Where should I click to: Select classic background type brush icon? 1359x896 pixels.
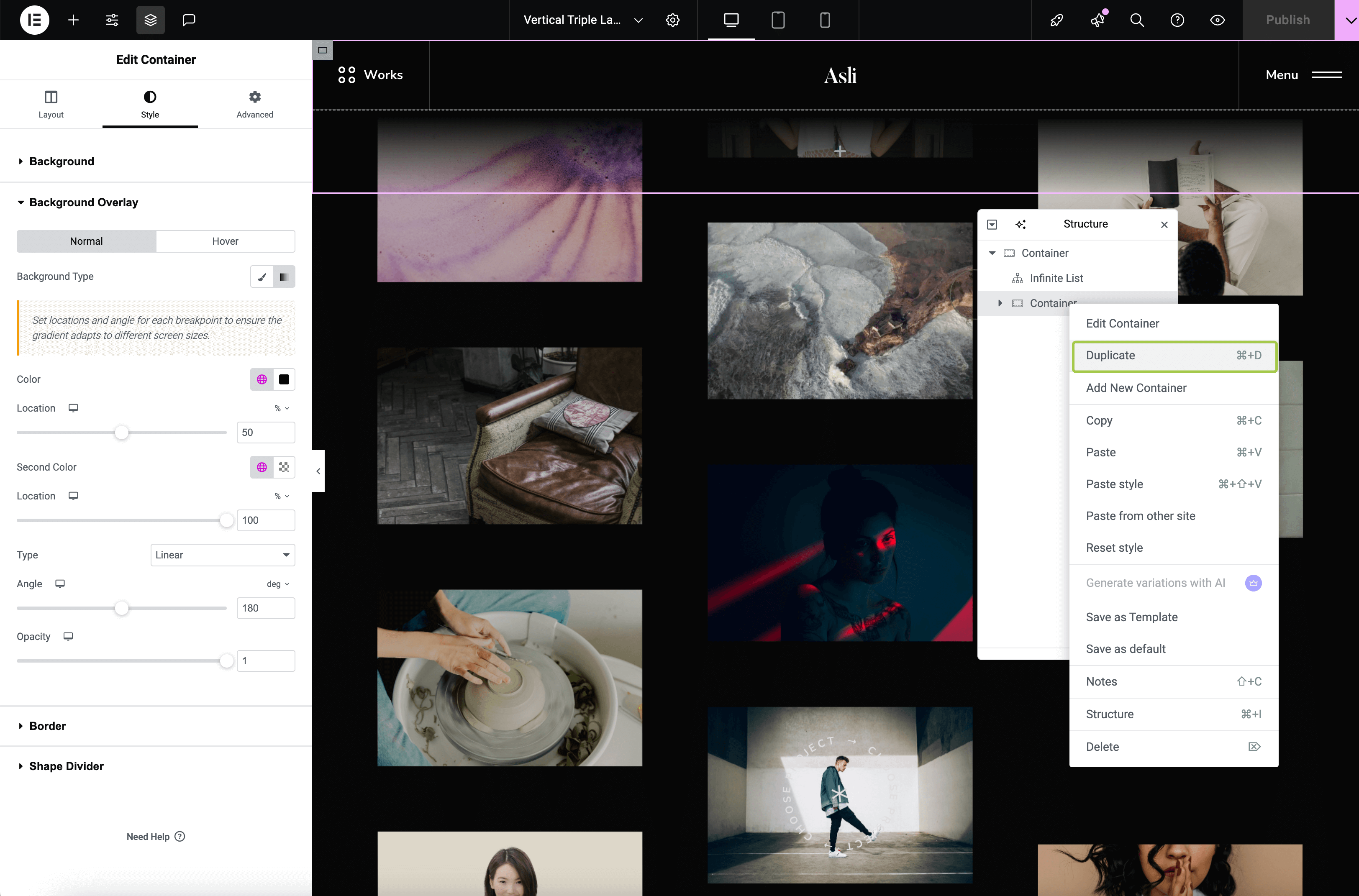262,276
